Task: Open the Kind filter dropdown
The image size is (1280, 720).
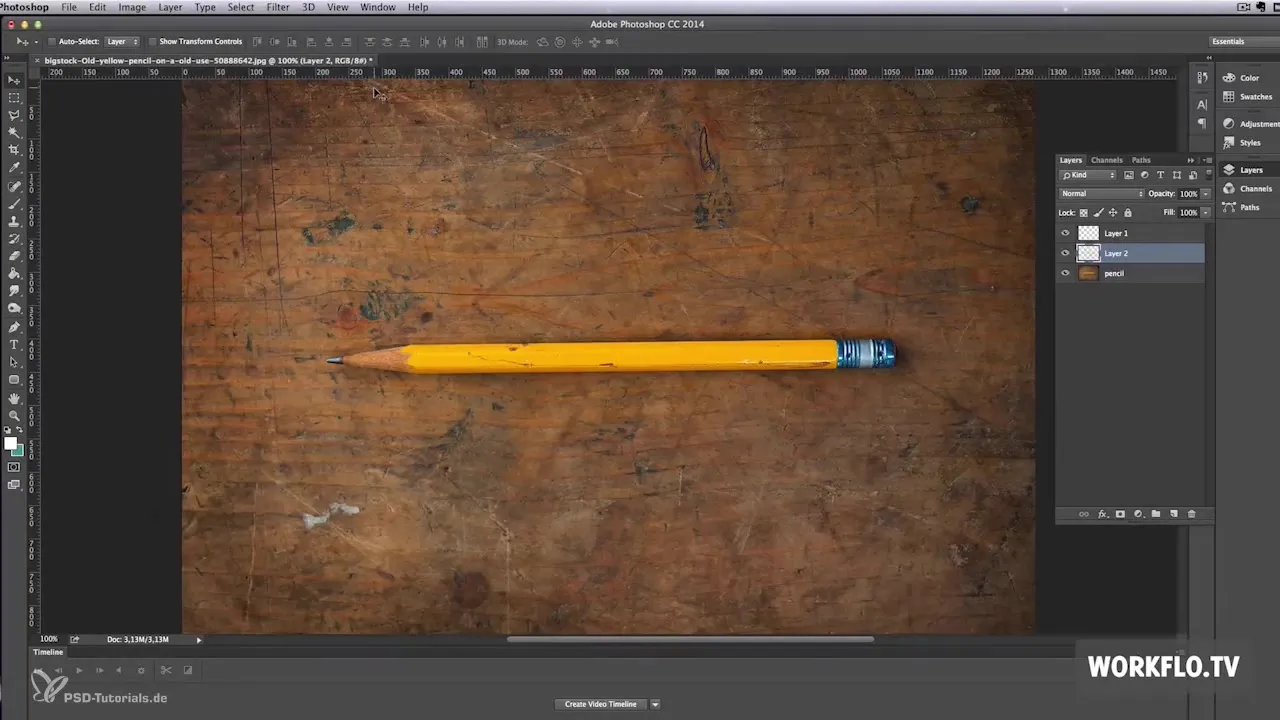Action: tap(1088, 175)
